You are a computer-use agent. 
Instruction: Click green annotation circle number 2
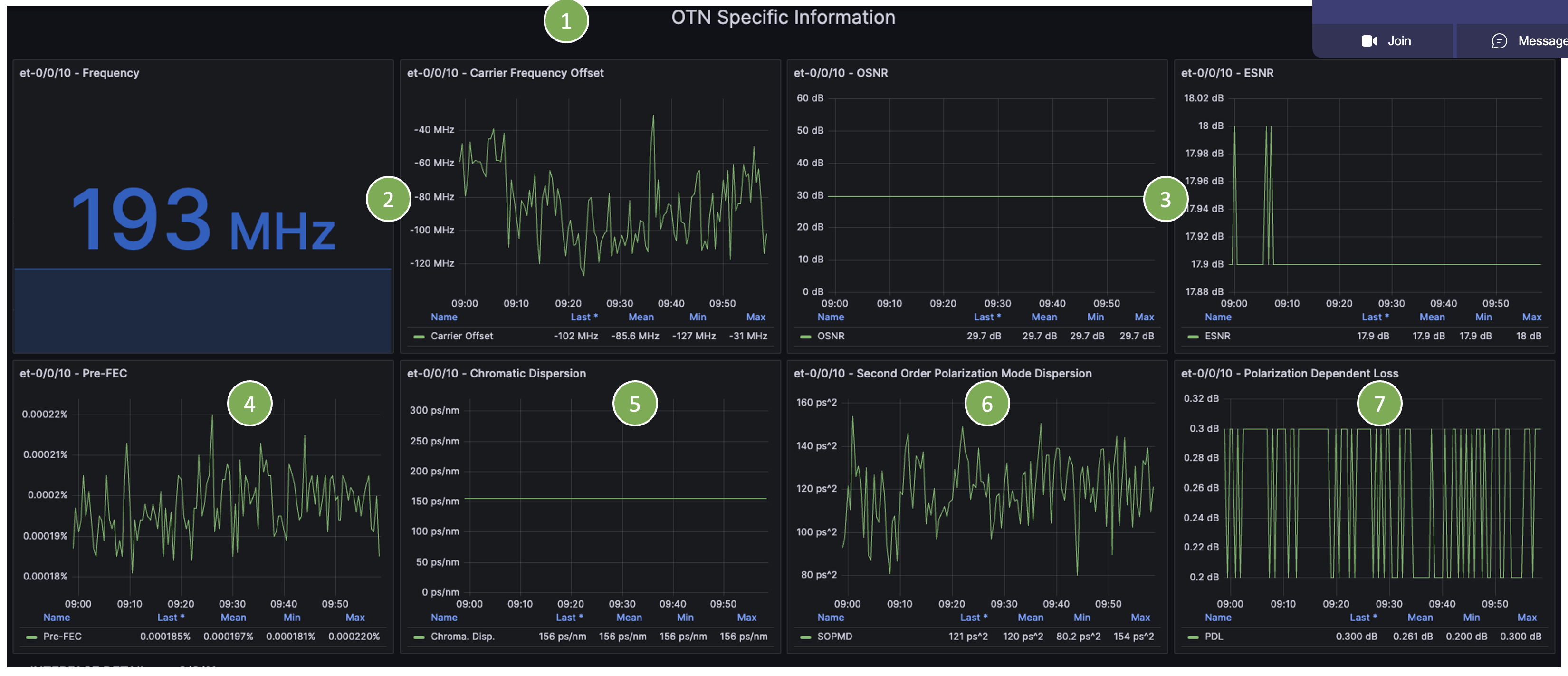(x=388, y=199)
